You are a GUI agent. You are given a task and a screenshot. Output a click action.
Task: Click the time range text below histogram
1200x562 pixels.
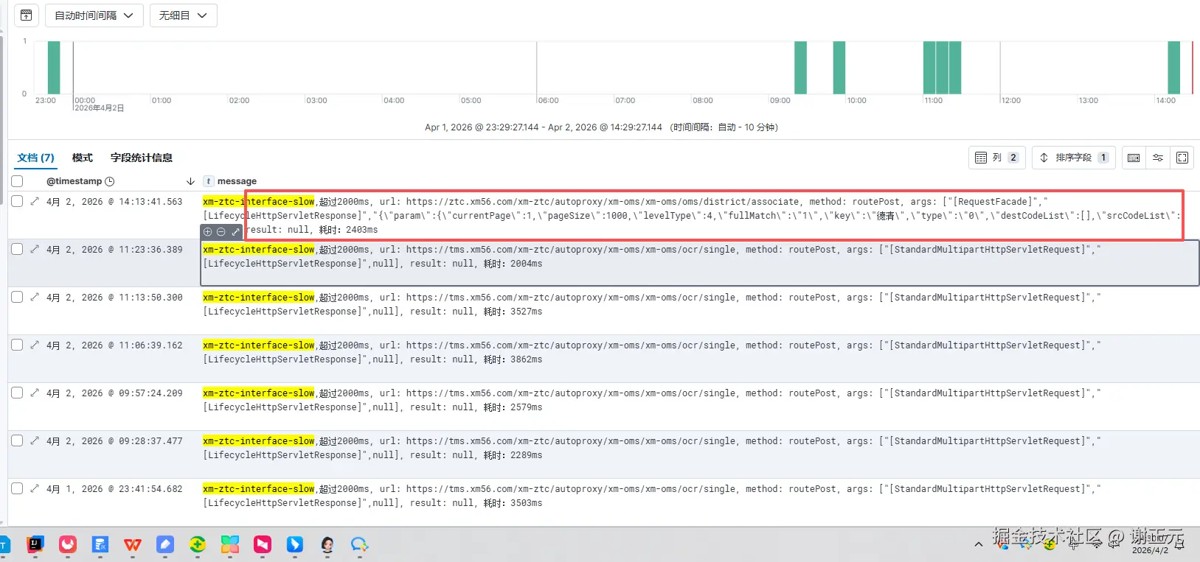[x=601, y=127]
